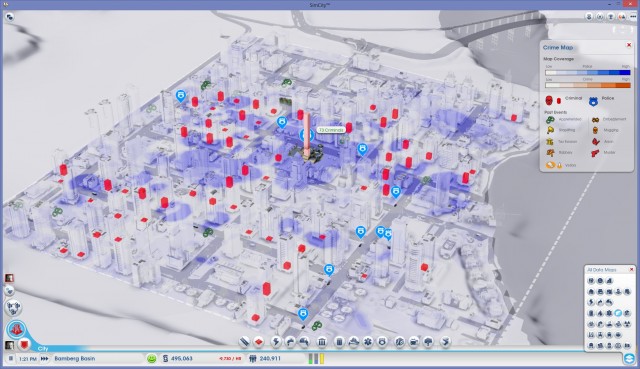Click the Bamberg Basin city name

click(75, 359)
